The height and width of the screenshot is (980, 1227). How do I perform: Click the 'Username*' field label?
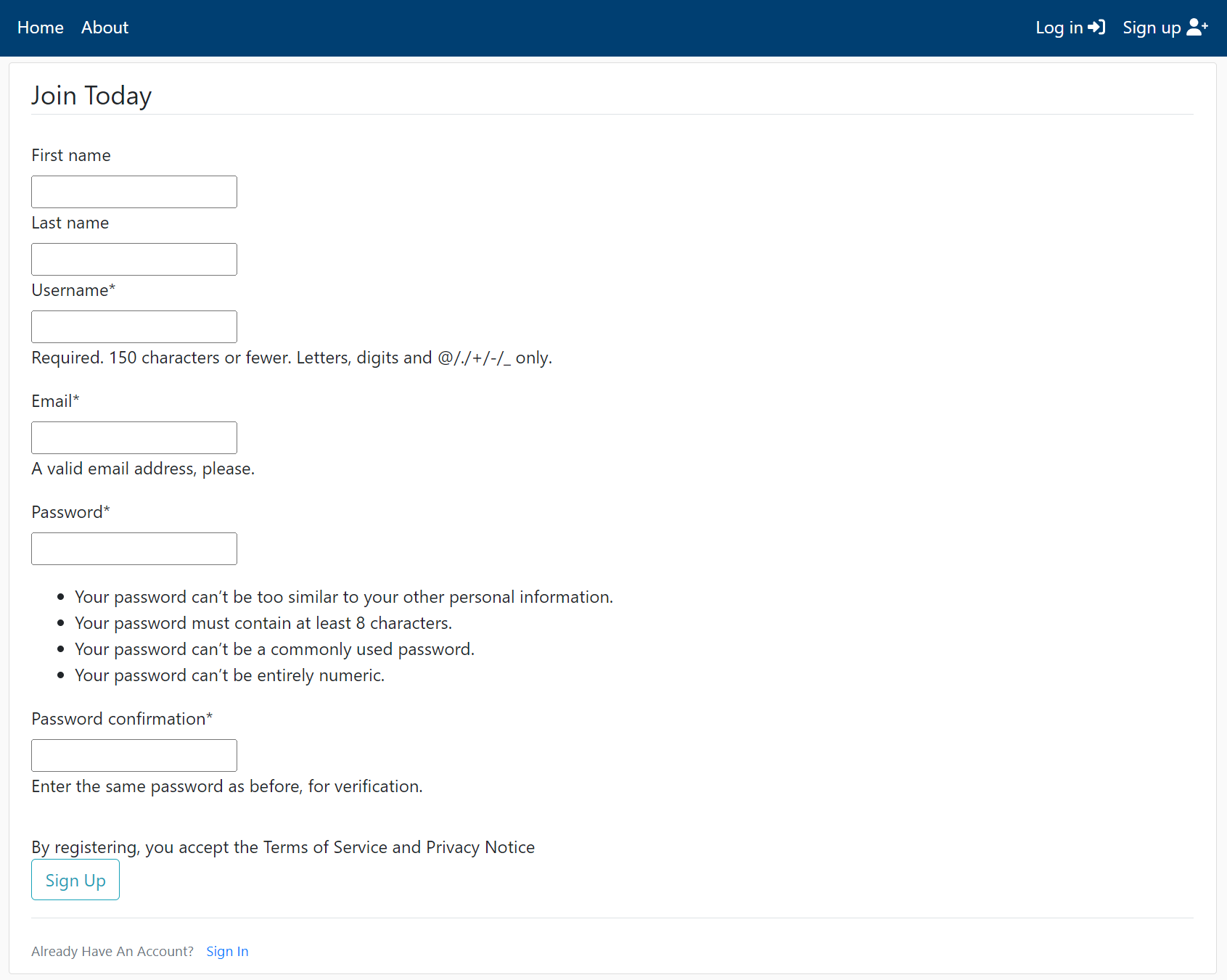(73, 291)
